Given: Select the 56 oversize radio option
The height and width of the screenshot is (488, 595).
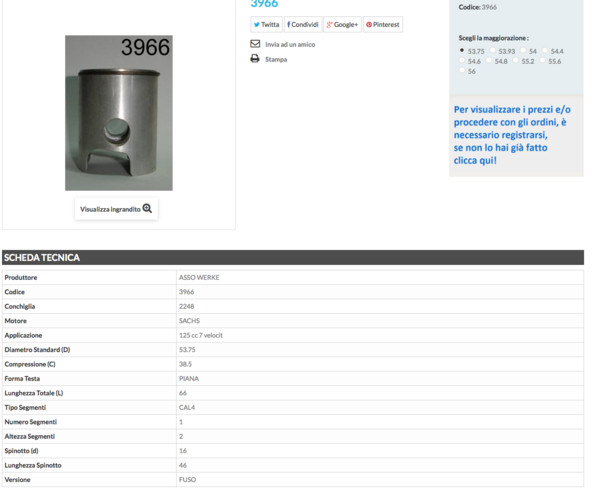Looking at the screenshot, I should pos(462,70).
